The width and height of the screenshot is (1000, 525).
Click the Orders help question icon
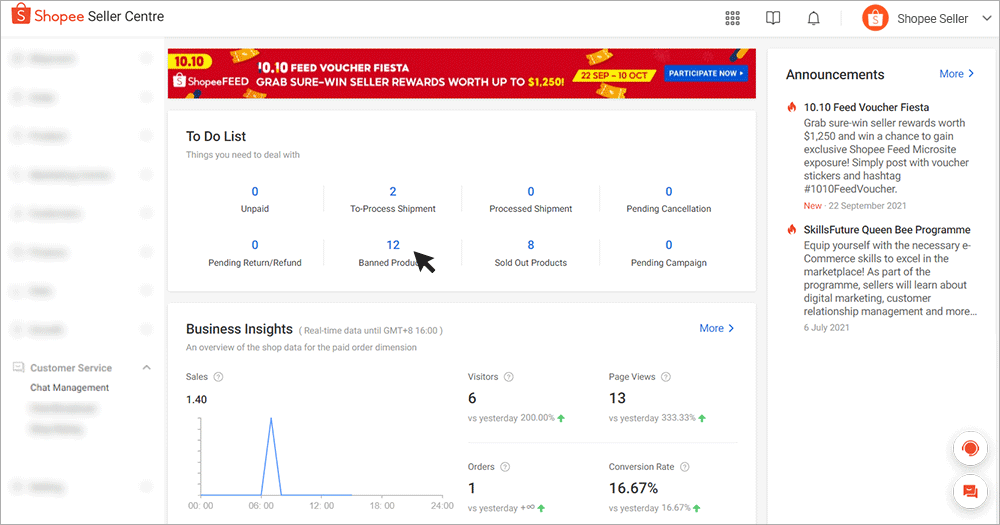click(x=505, y=467)
